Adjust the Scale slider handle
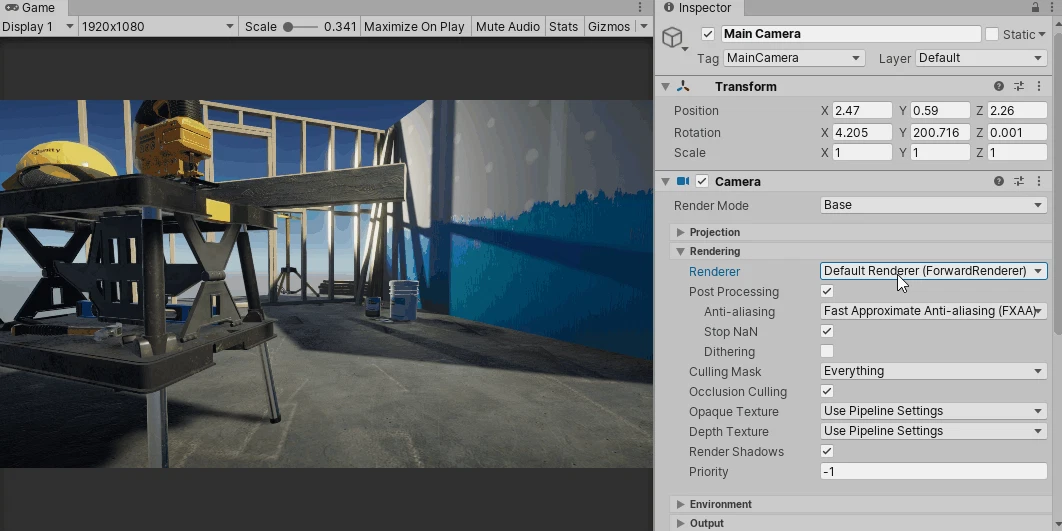The height and width of the screenshot is (531, 1062). coord(289,27)
